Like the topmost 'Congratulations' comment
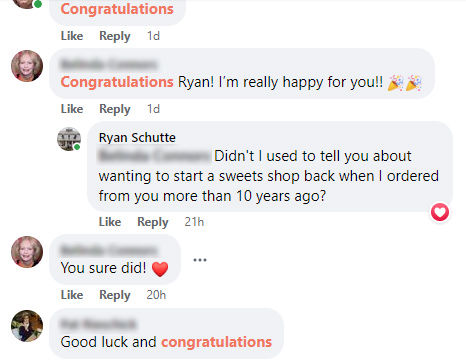Image resolution: width=466 pixels, height=362 pixels. [72, 36]
